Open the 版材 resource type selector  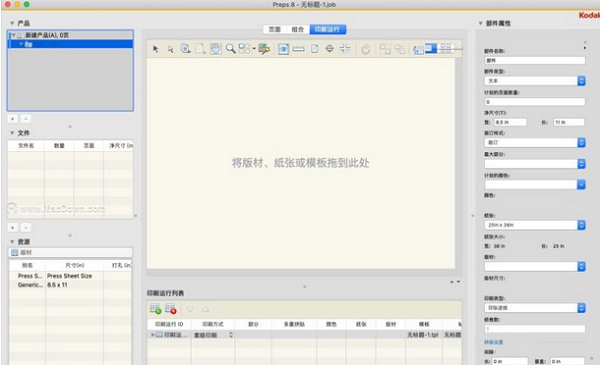[70, 253]
